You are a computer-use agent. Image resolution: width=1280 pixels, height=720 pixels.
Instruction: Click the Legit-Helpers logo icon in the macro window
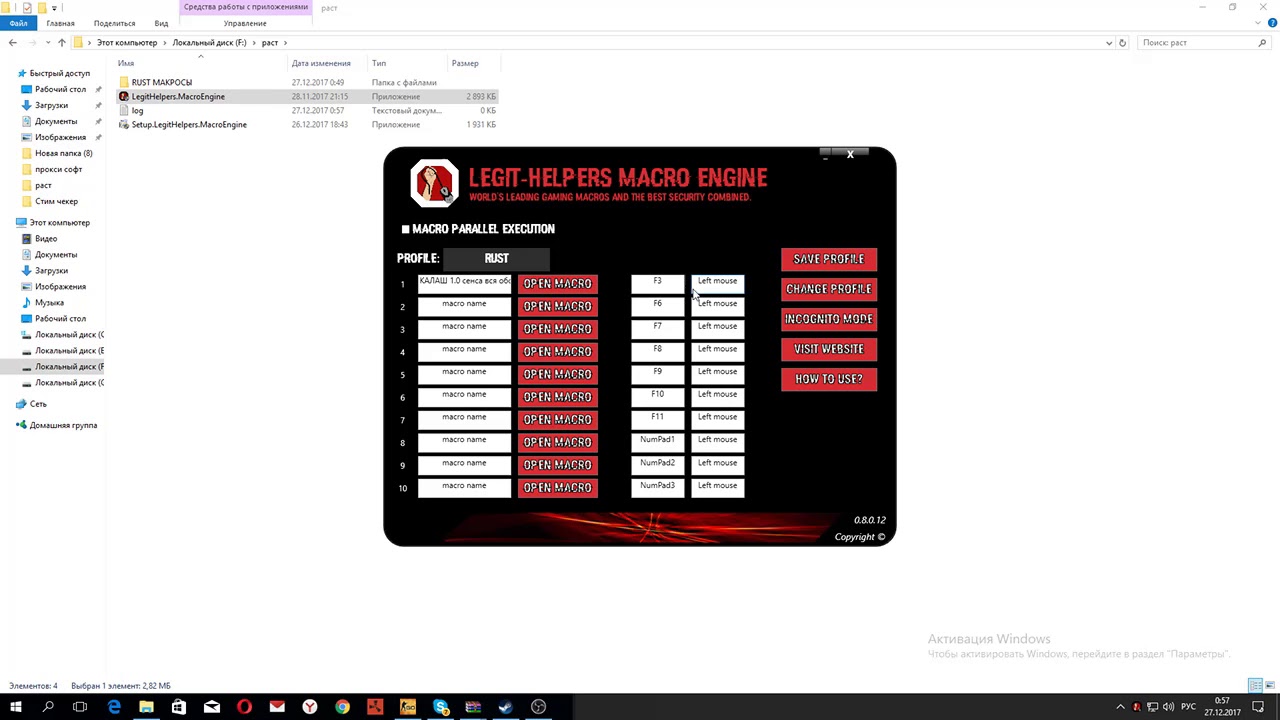[x=434, y=183]
